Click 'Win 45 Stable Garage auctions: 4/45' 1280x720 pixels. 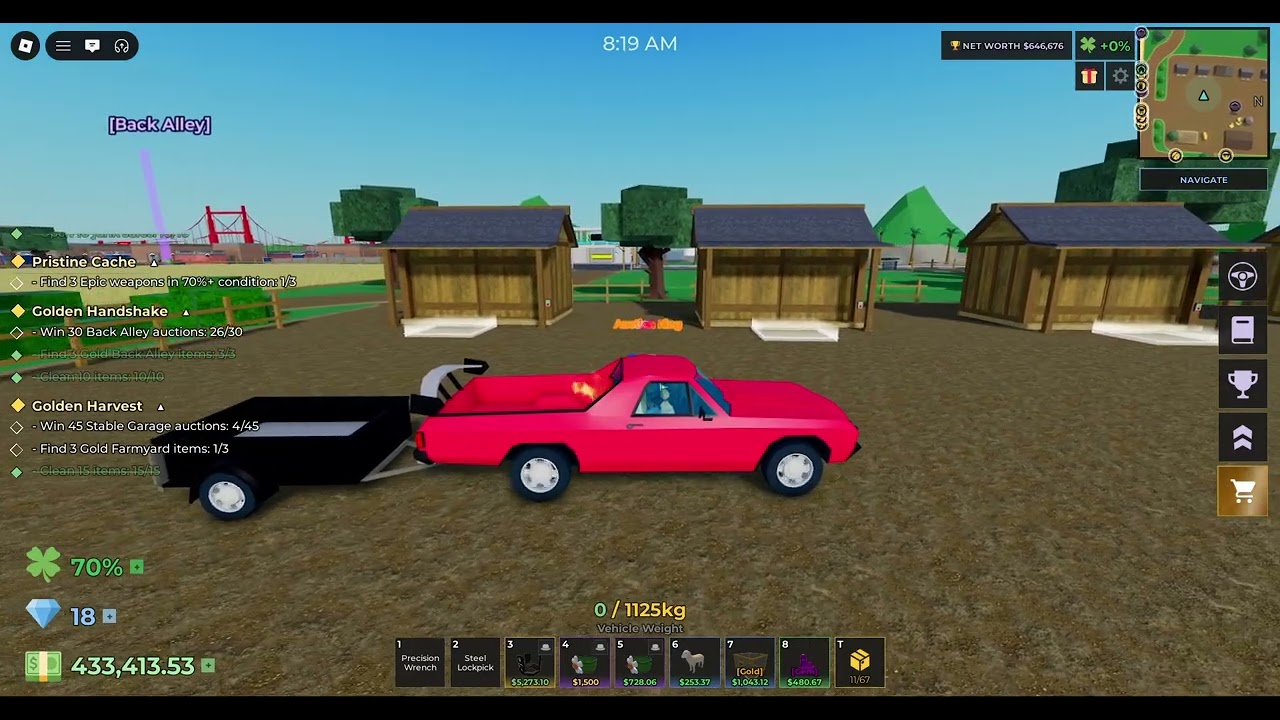pyautogui.click(x=146, y=426)
